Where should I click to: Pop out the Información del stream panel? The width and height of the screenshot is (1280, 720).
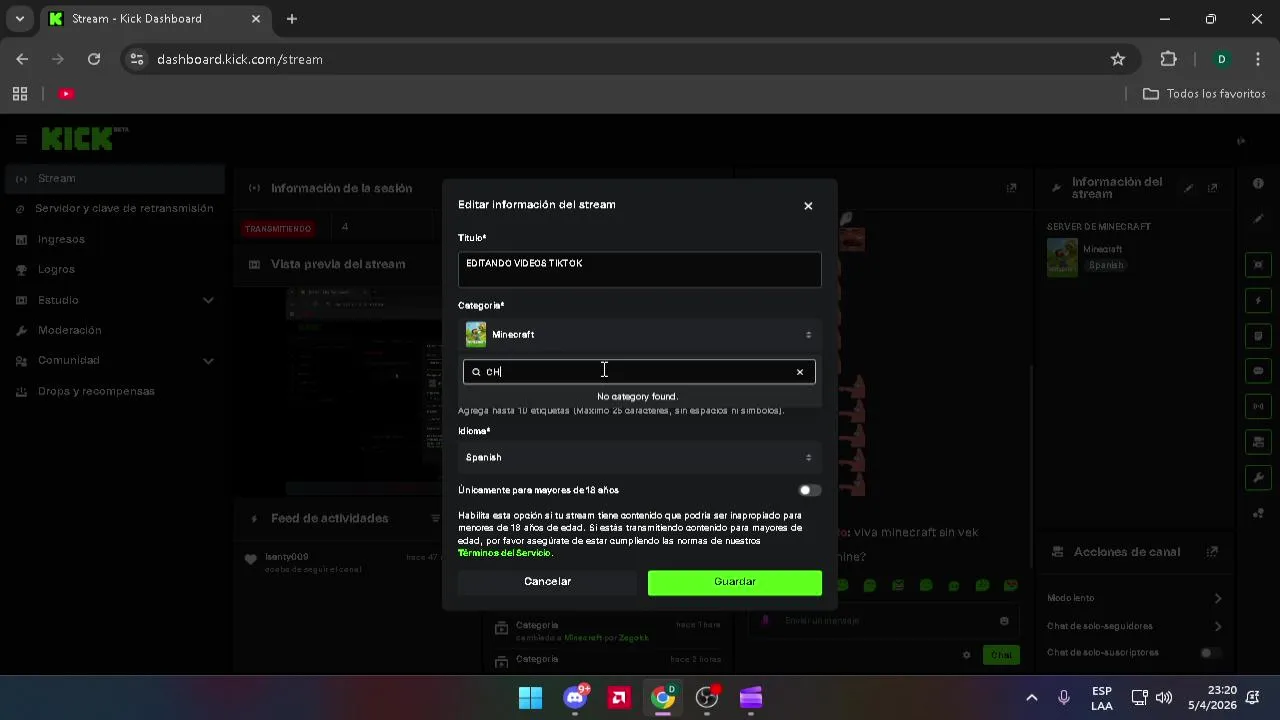[1212, 188]
